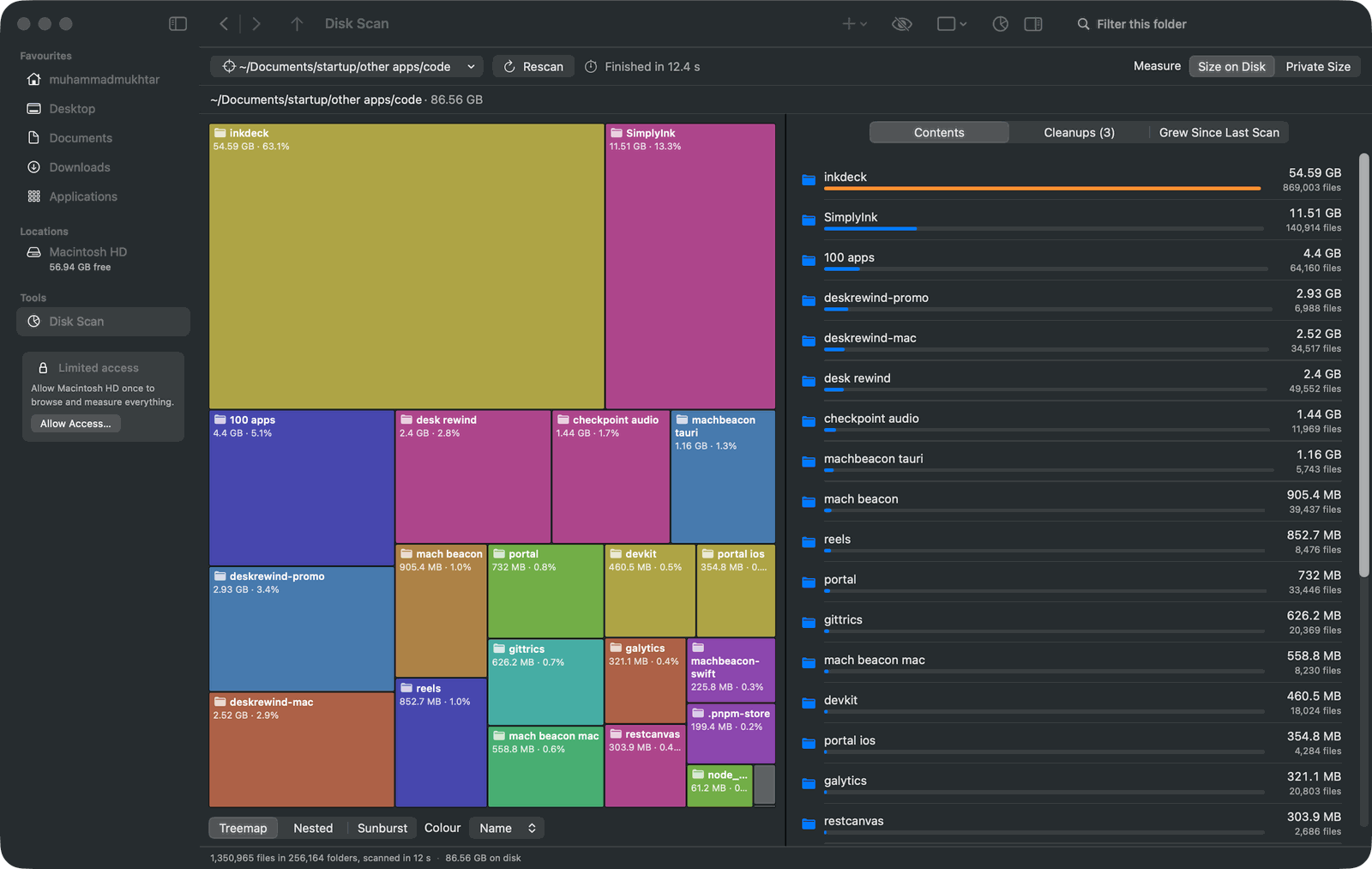1372x869 pixels.
Task: Click the Rescan button
Action: (533, 67)
